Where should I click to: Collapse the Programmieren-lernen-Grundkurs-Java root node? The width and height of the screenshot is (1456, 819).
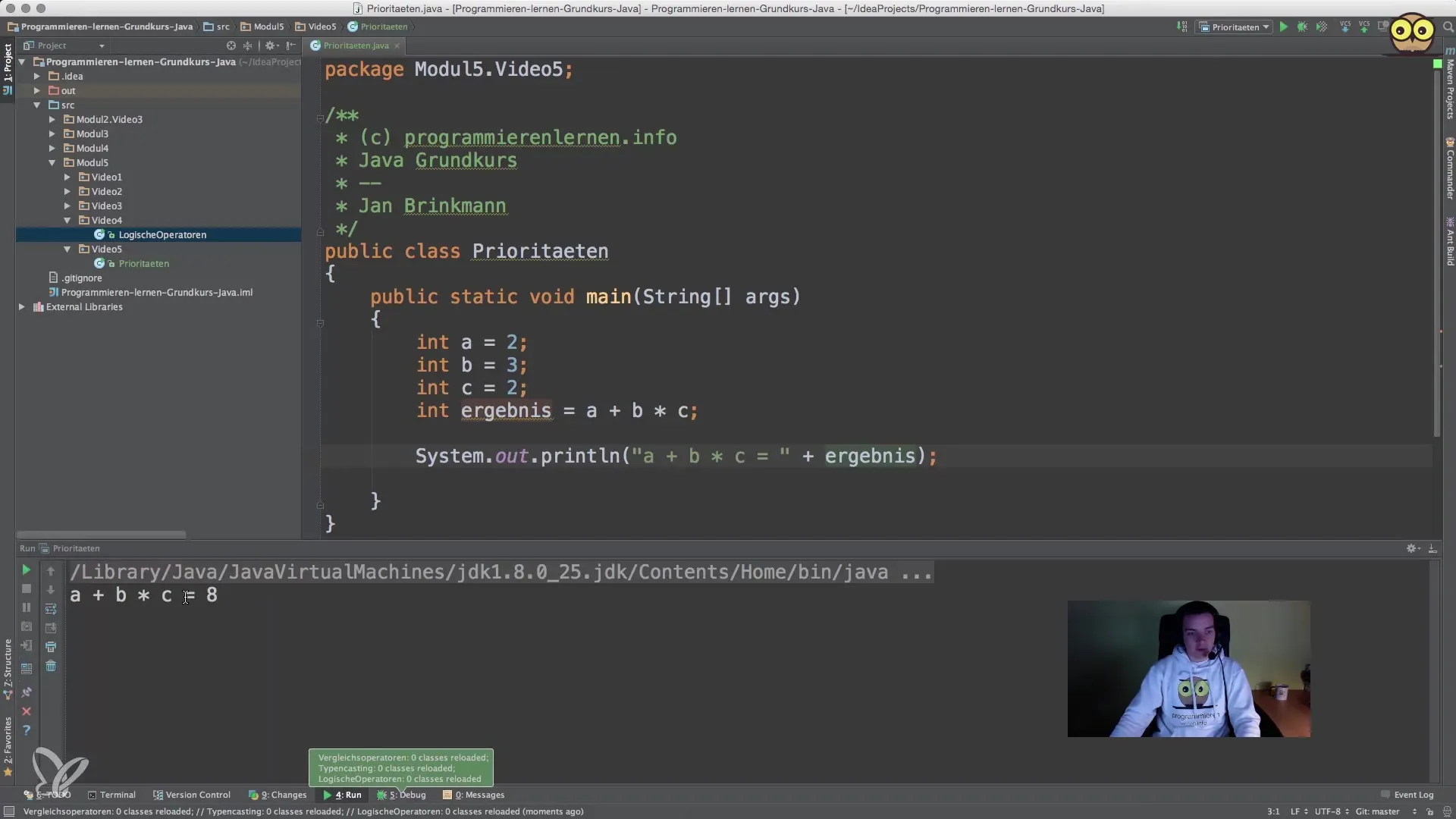[22, 62]
